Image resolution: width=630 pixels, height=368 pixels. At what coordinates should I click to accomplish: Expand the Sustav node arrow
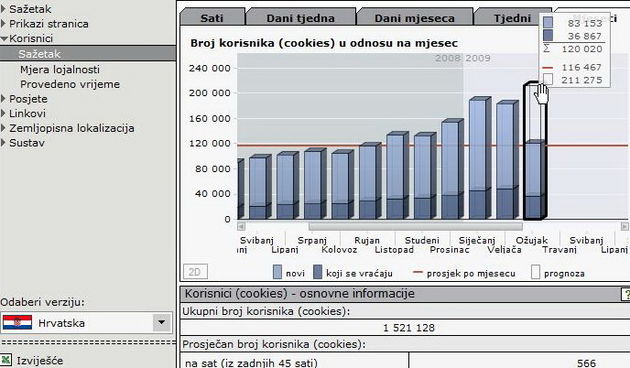3,143
